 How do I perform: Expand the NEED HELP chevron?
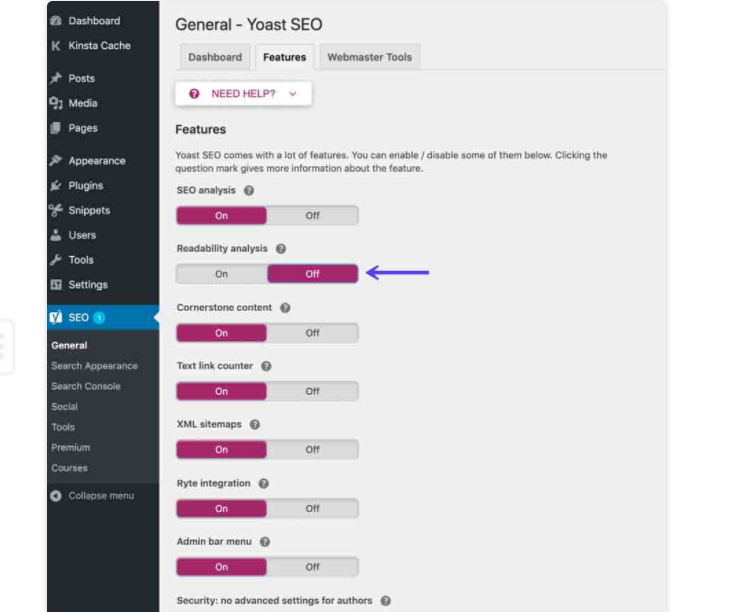click(292, 94)
